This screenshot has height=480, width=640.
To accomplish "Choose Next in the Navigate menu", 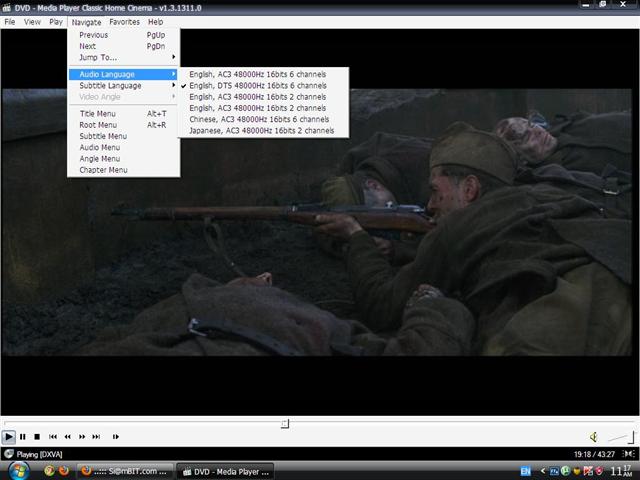I will (123, 46).
